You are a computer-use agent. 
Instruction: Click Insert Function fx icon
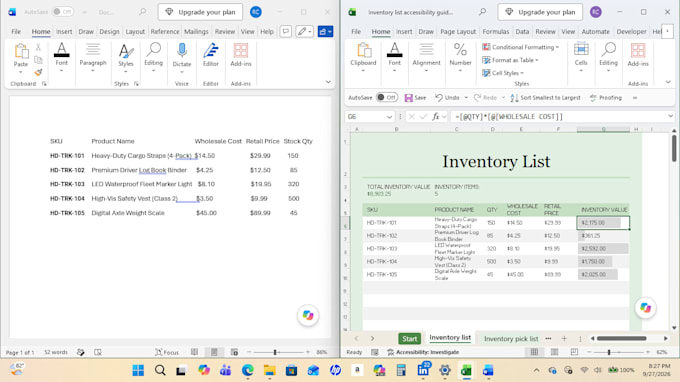click(435, 116)
